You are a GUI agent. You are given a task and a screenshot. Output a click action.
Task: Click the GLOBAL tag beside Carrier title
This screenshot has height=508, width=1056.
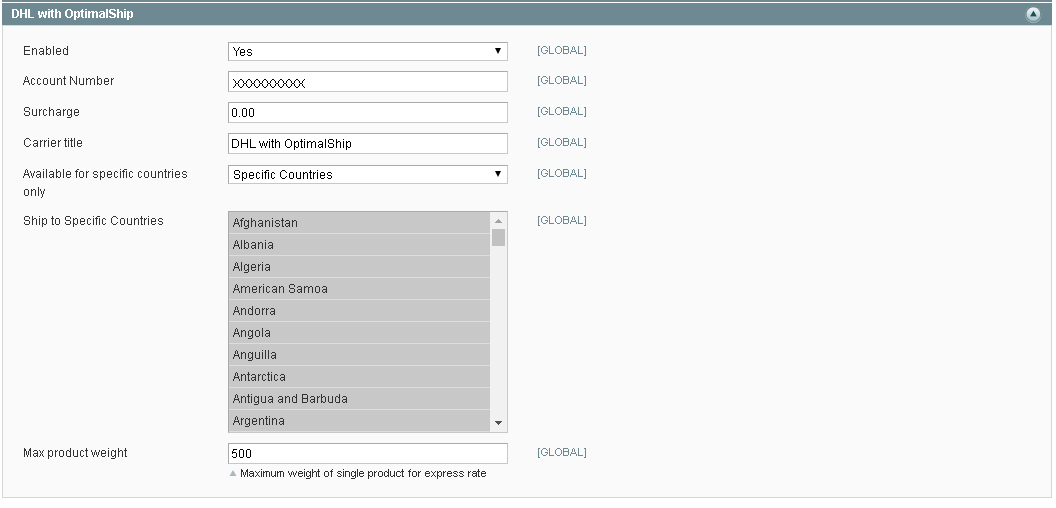[x=562, y=142]
